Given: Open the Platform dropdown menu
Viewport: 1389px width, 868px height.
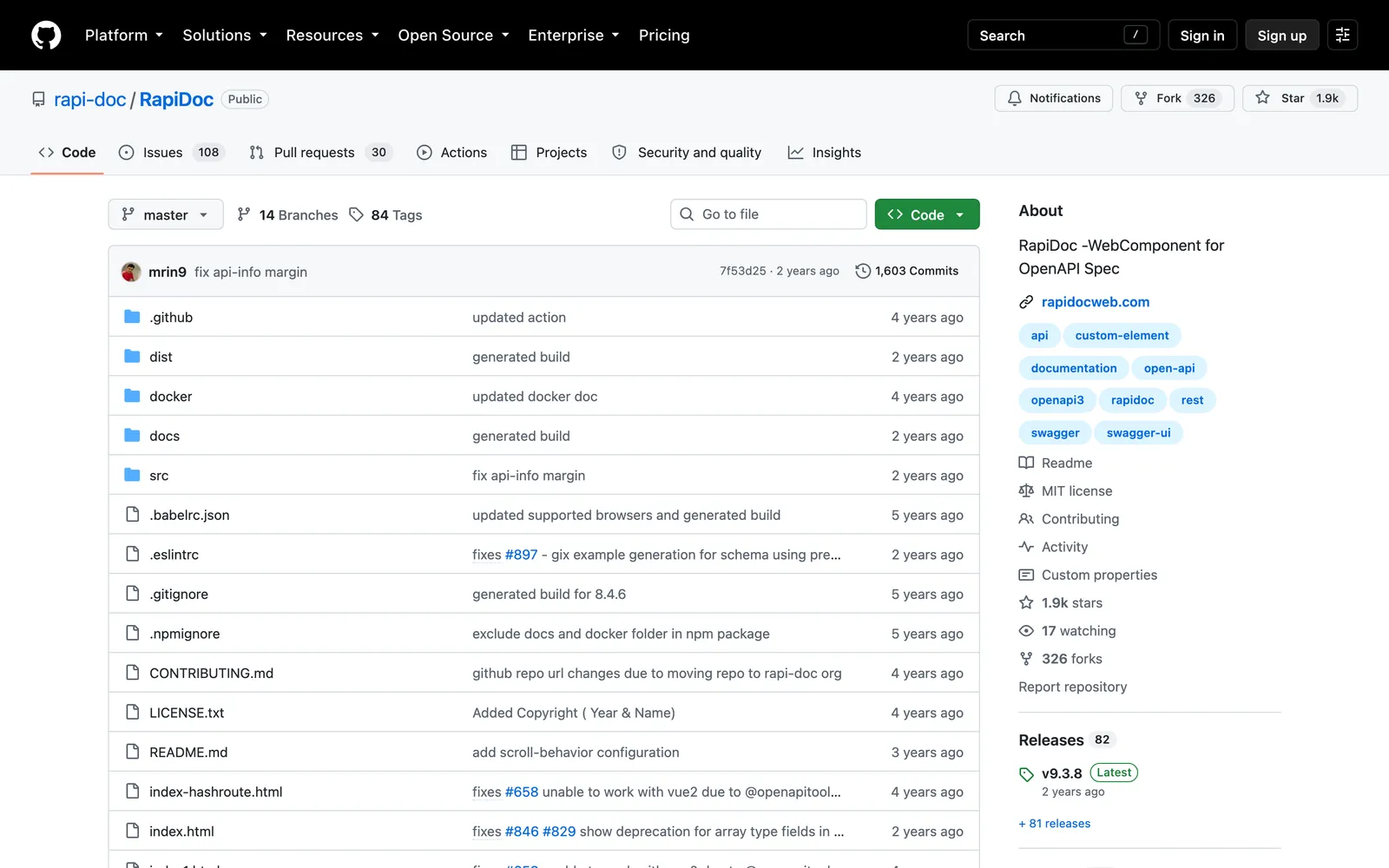Looking at the screenshot, I should pos(124,36).
